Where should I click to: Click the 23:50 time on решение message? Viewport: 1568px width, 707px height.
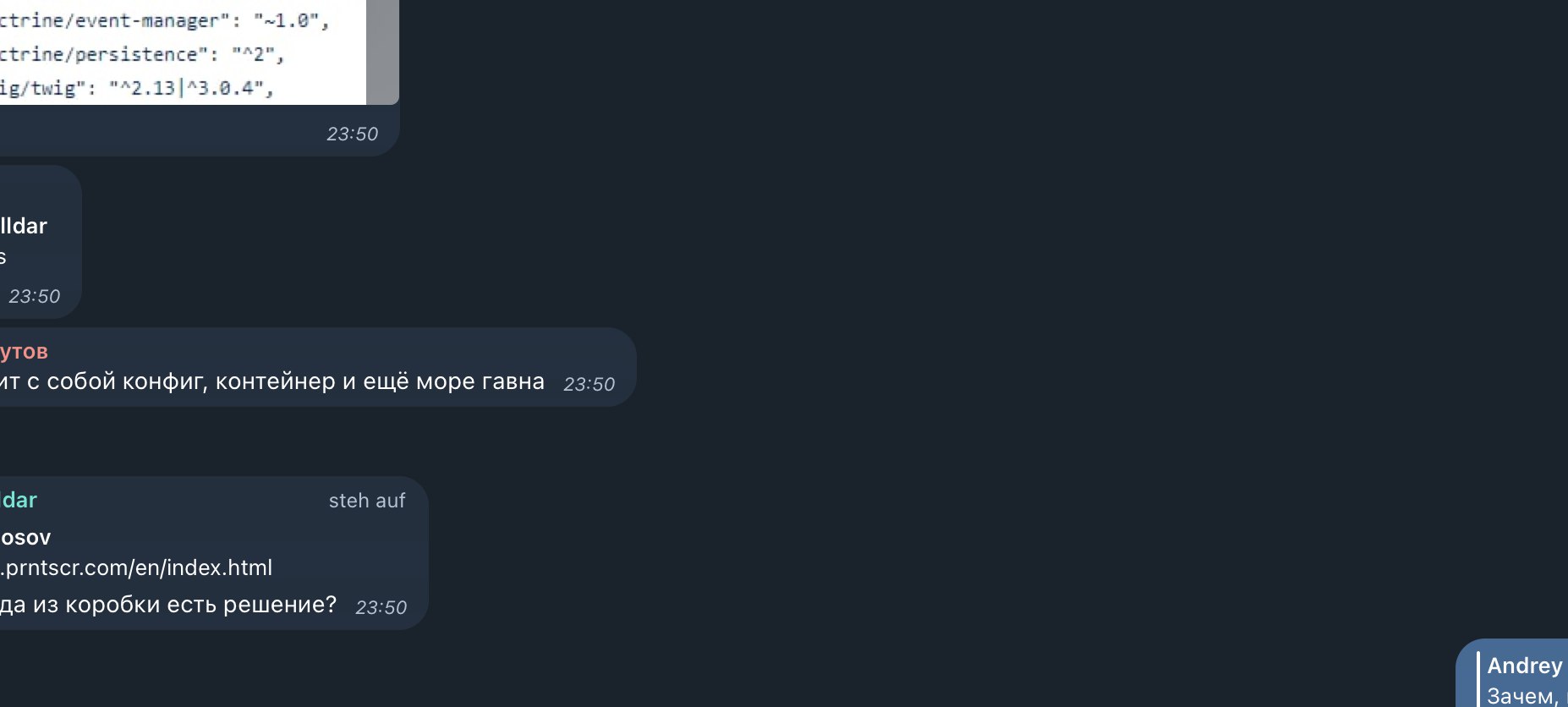[x=381, y=607]
